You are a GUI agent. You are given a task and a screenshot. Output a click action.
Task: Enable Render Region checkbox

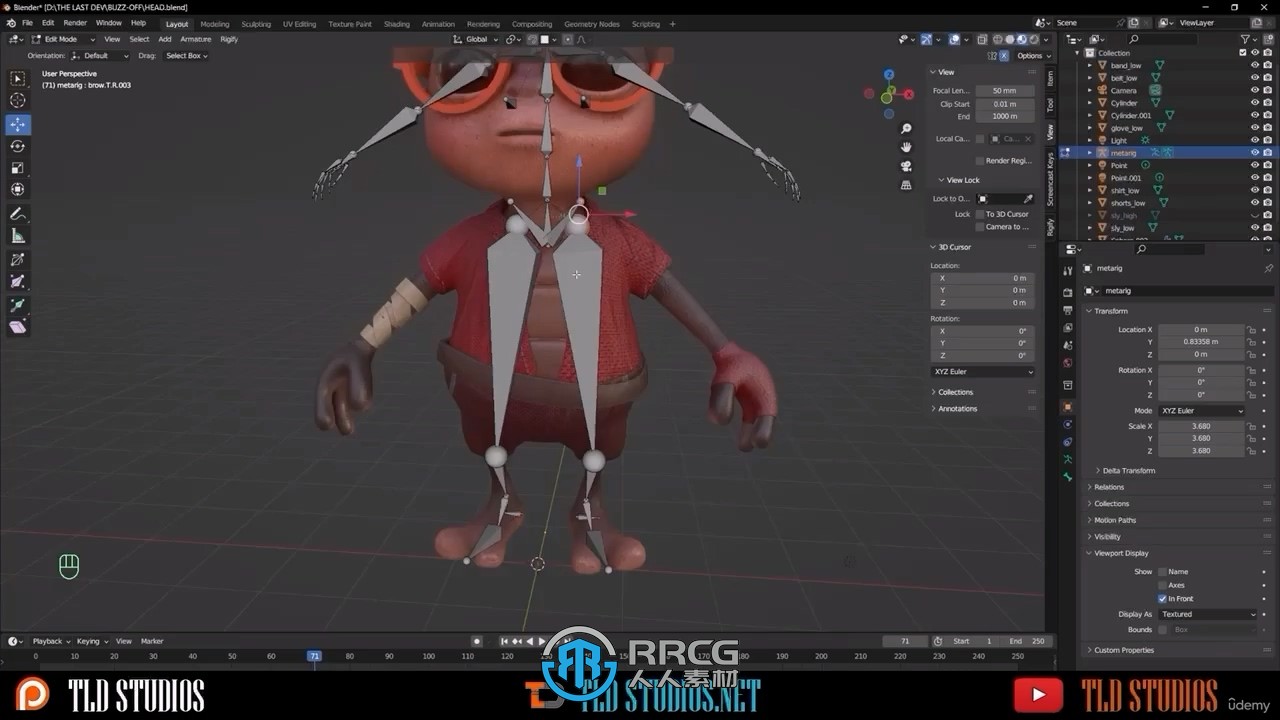click(980, 161)
